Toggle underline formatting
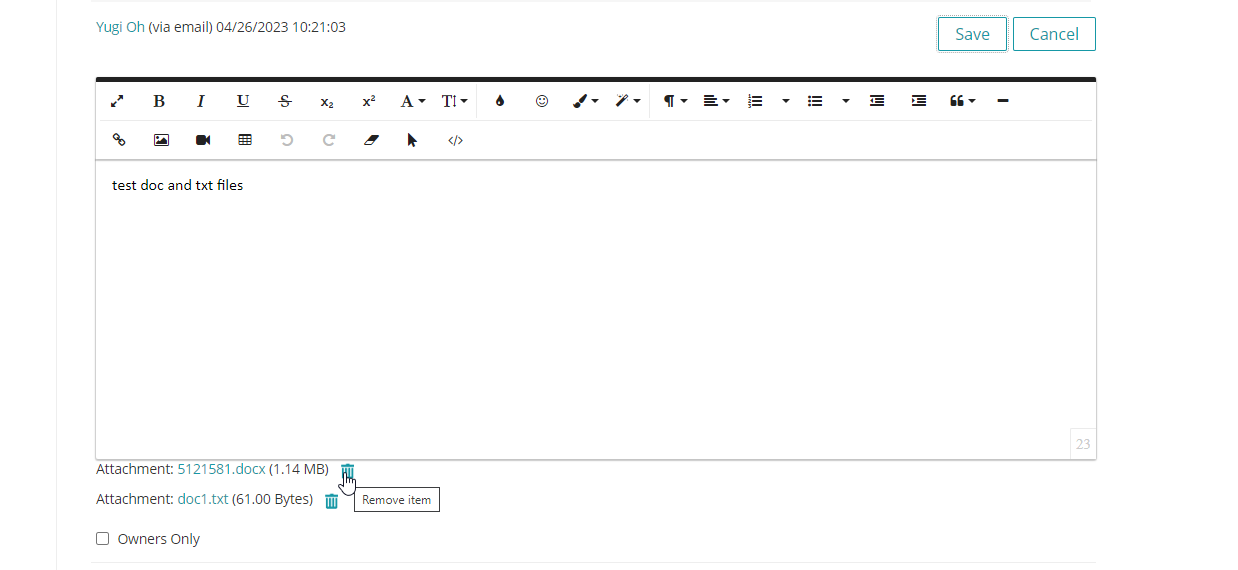 tap(243, 101)
